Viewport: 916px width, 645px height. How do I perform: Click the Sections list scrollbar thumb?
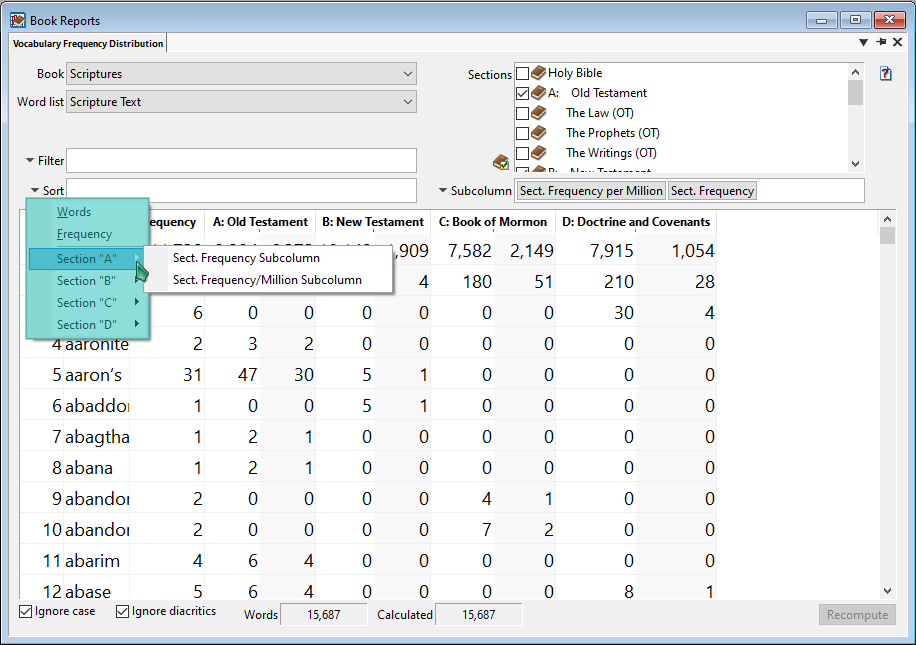855,93
